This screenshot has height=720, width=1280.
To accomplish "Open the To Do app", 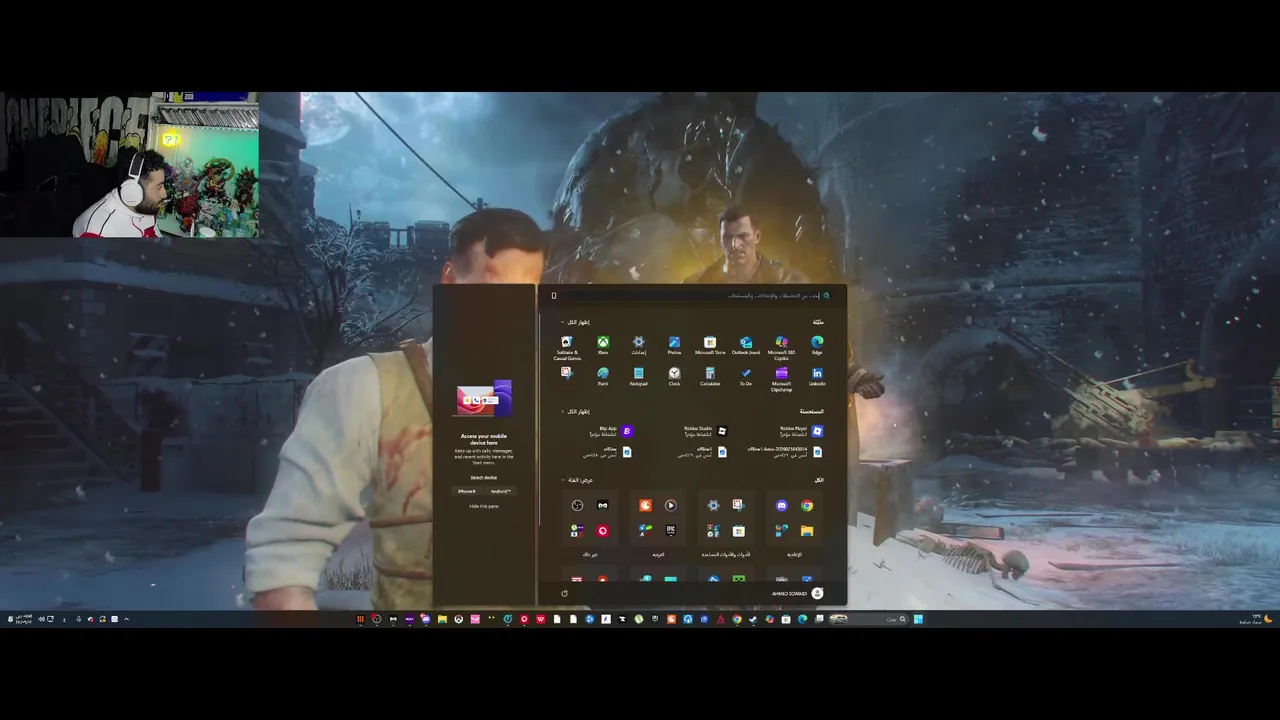I will 746,376.
